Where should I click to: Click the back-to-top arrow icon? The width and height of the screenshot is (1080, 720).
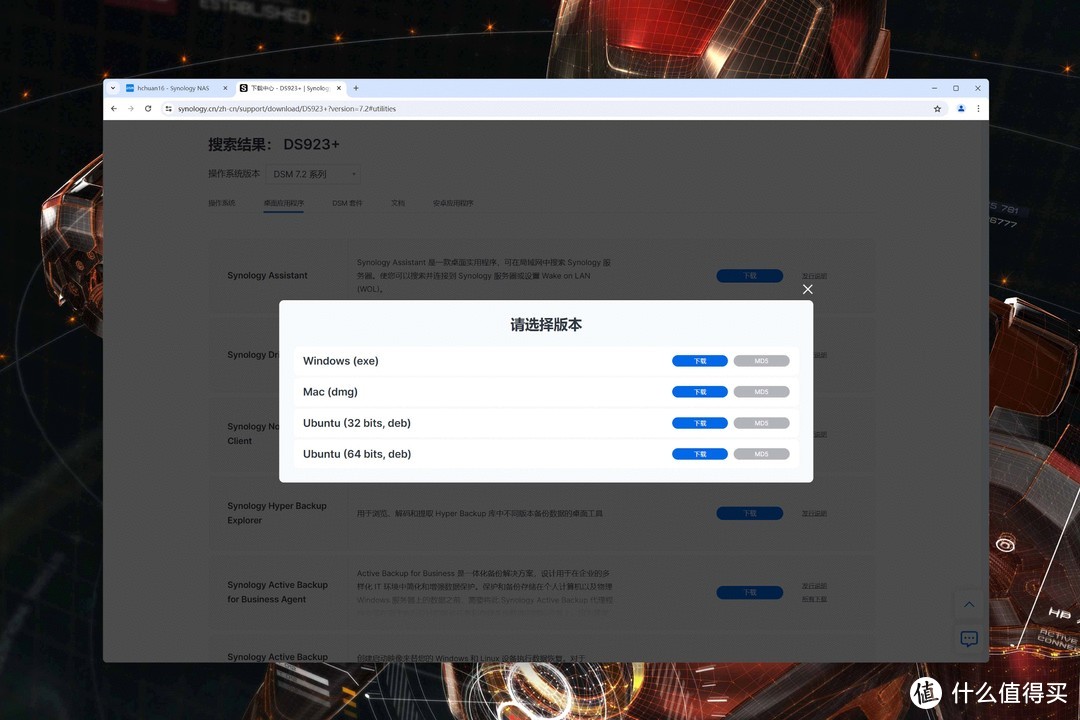pos(969,604)
